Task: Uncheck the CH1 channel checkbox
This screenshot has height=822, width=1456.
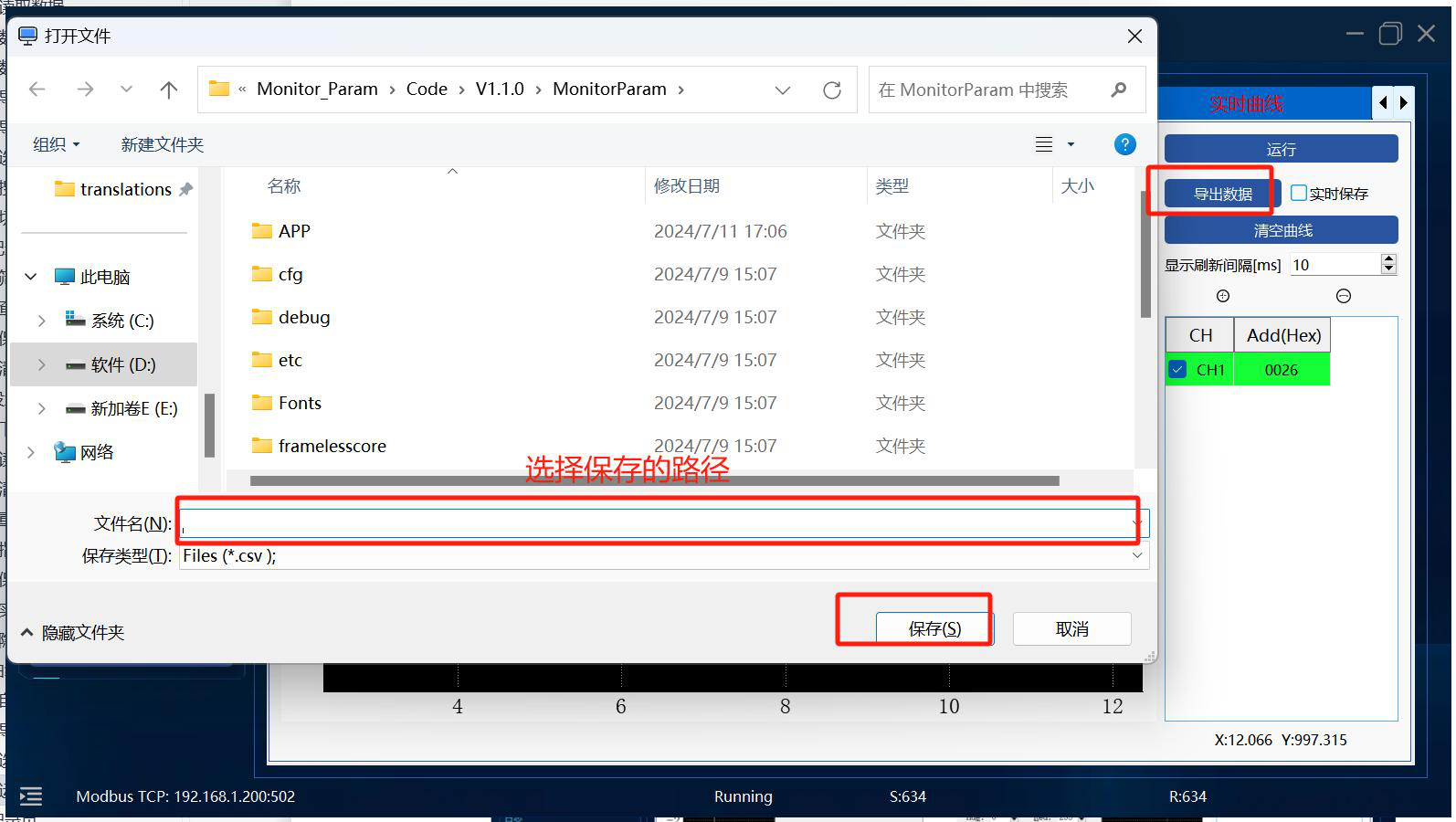Action: 1177,370
